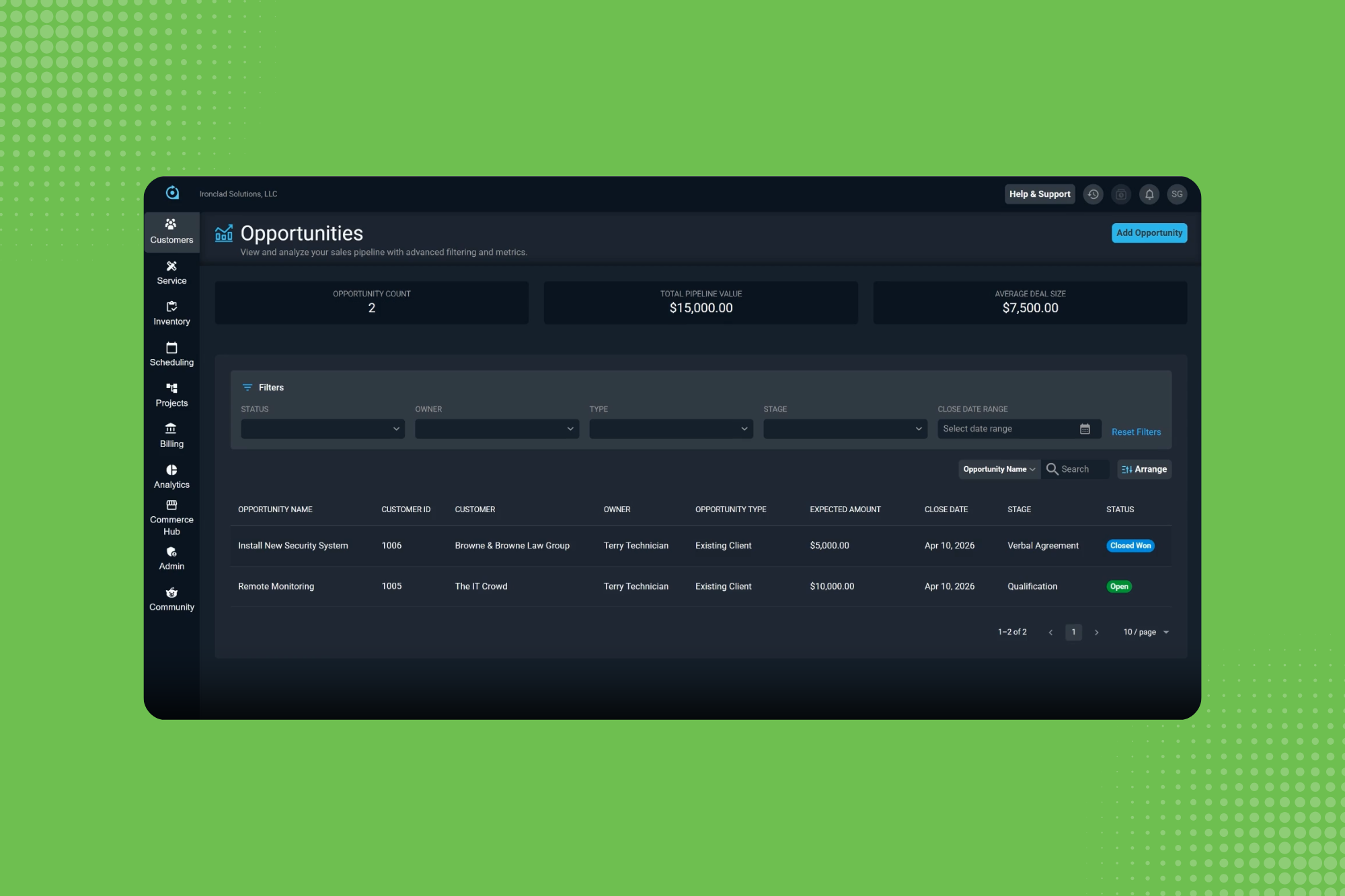Switch to the Customers section
Viewport: 1345px width, 896px height.
click(x=171, y=232)
